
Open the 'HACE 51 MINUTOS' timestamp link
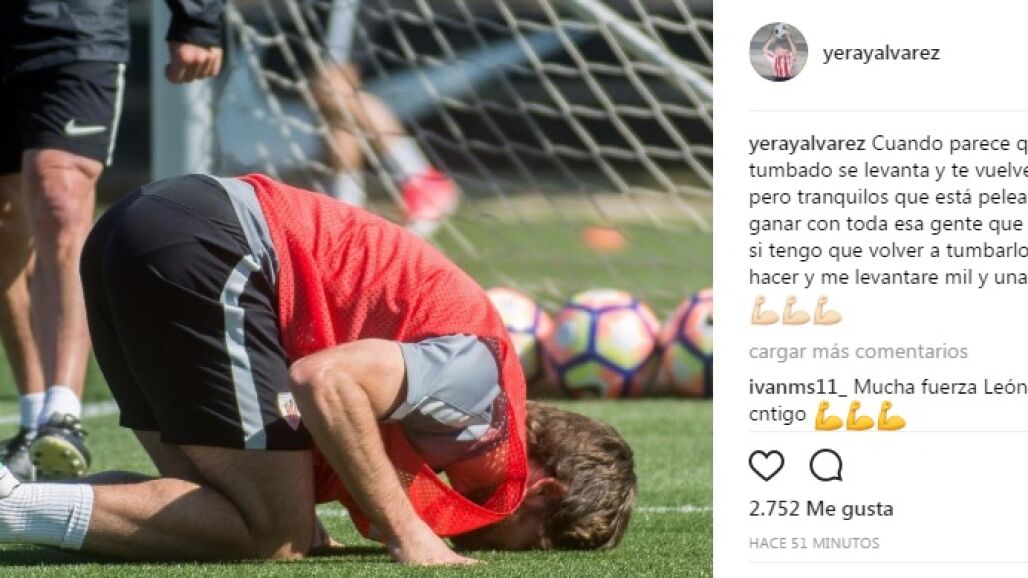click(814, 543)
